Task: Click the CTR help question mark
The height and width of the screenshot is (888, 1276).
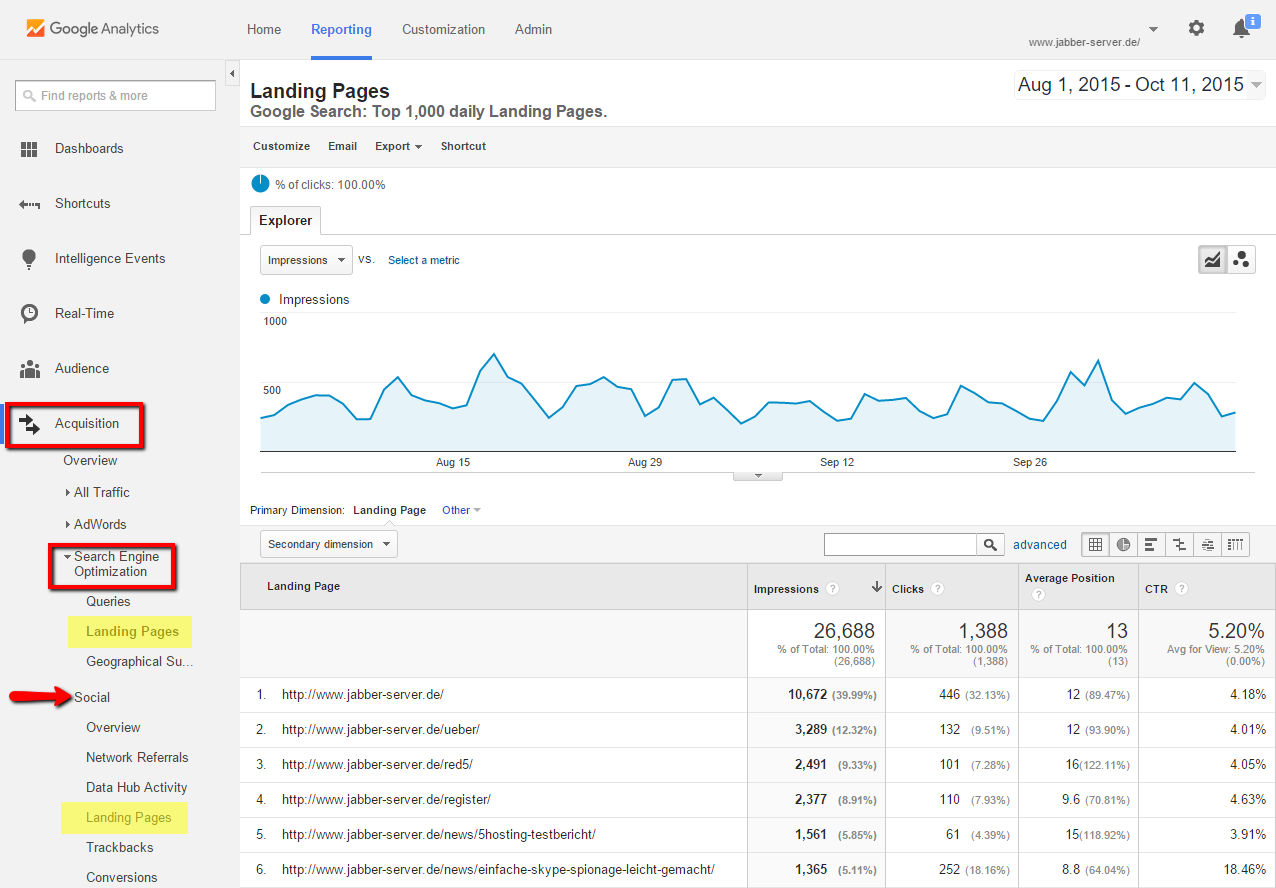Action: [1181, 589]
